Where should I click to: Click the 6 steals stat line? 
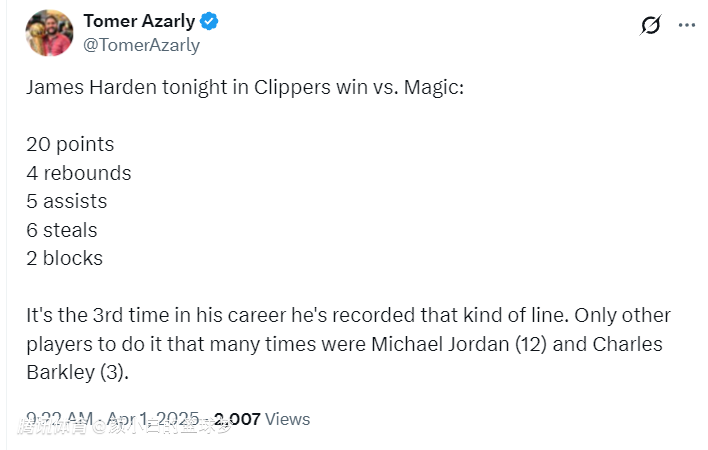(x=62, y=230)
